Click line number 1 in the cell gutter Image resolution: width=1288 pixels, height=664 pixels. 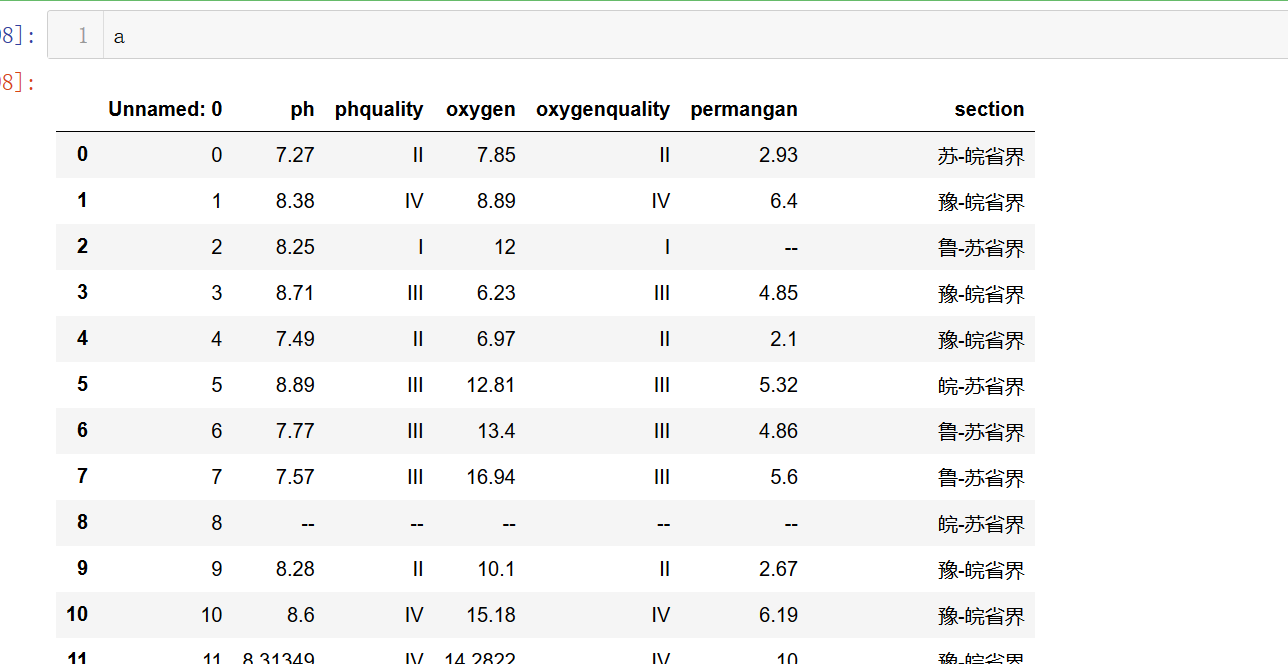(x=82, y=37)
